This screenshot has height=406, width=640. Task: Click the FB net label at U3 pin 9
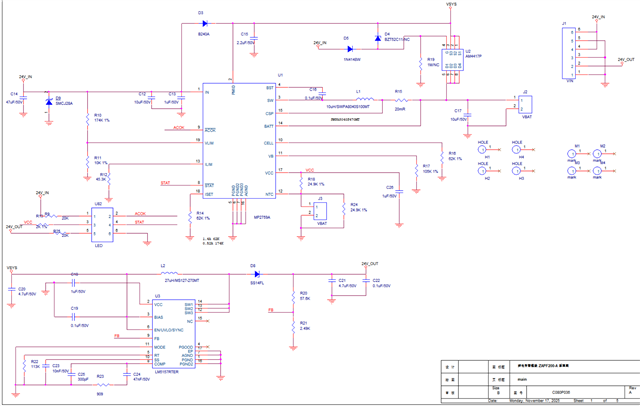click(x=117, y=337)
